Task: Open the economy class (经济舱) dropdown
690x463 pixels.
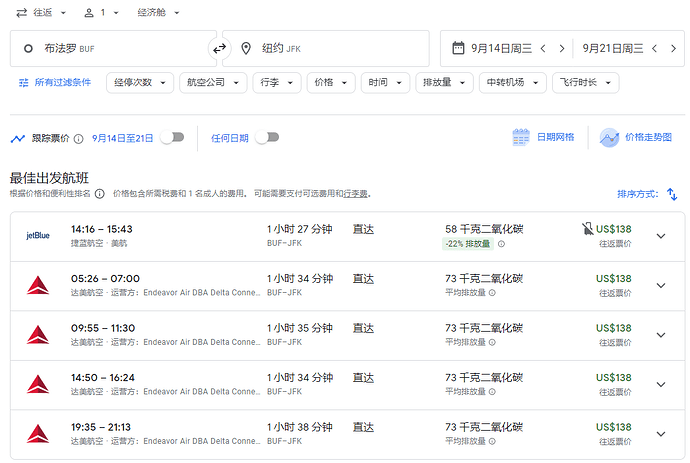Action: coord(159,13)
